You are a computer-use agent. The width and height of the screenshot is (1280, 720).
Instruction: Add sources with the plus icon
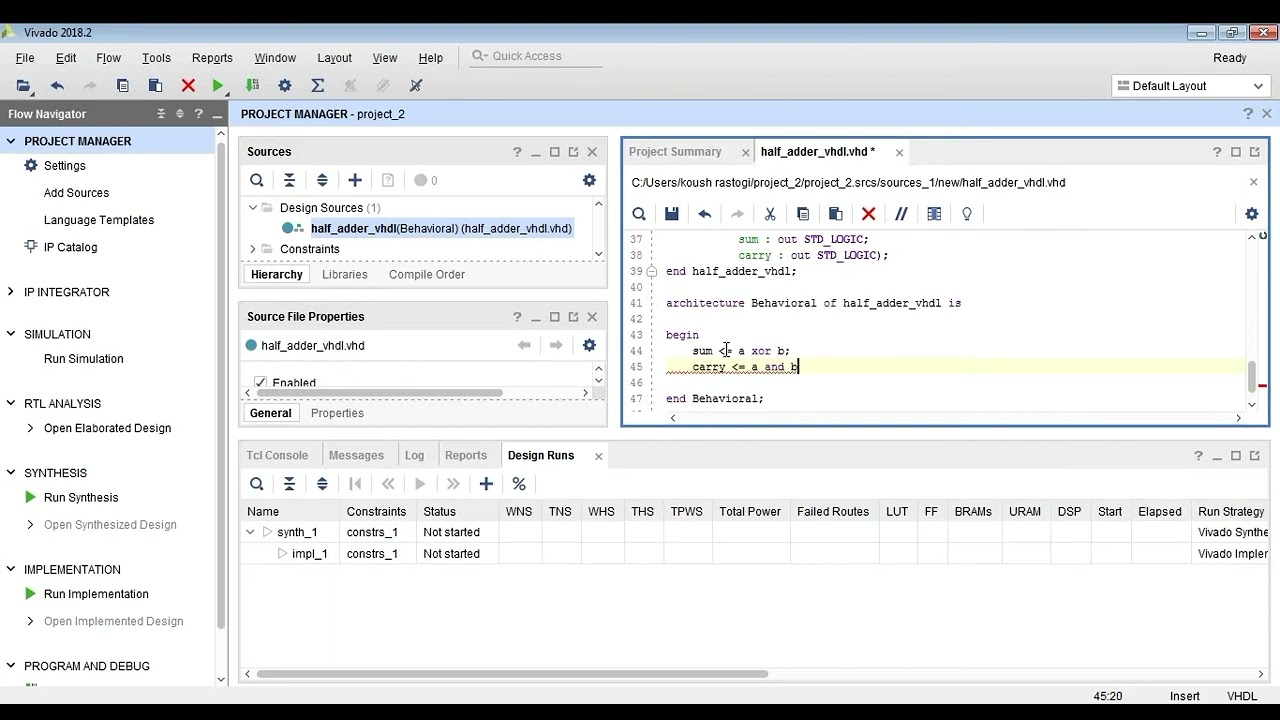355,180
